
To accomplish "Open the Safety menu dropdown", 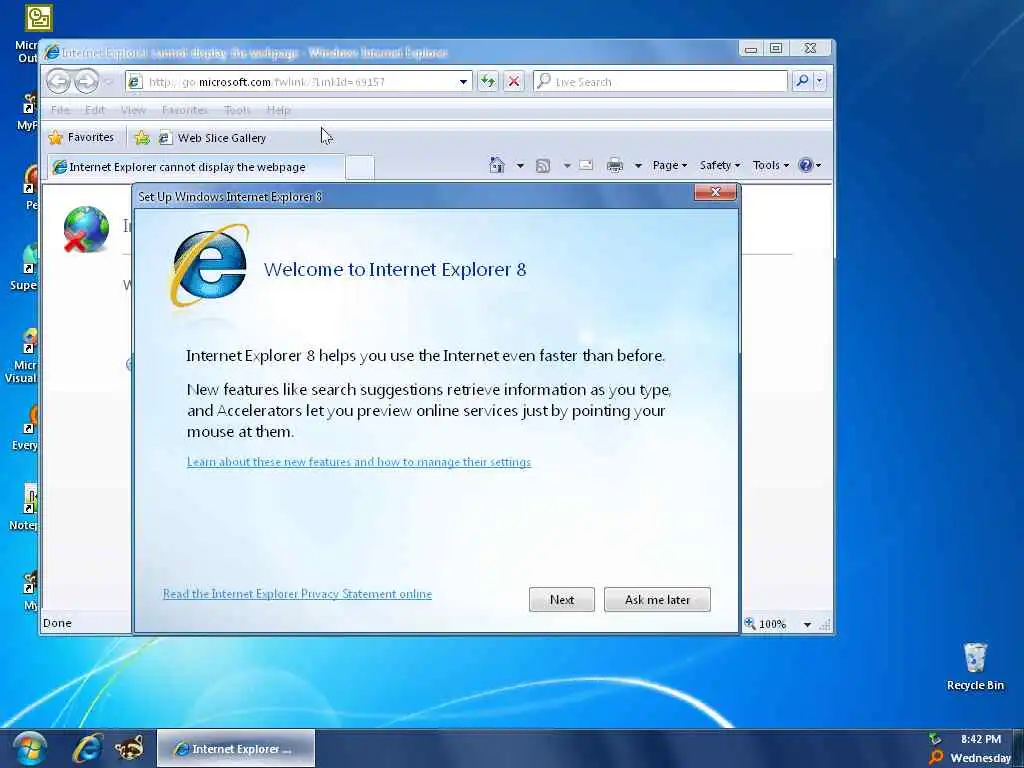I will (x=720, y=165).
